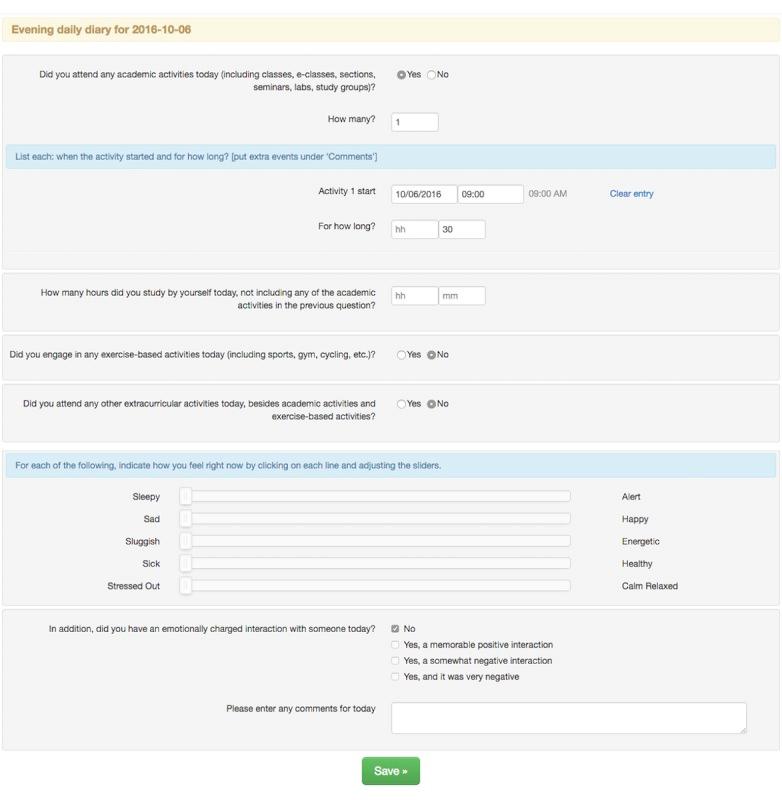Click the Activity 1 start date field
The width and height of the screenshot is (782, 800).
click(x=424, y=194)
